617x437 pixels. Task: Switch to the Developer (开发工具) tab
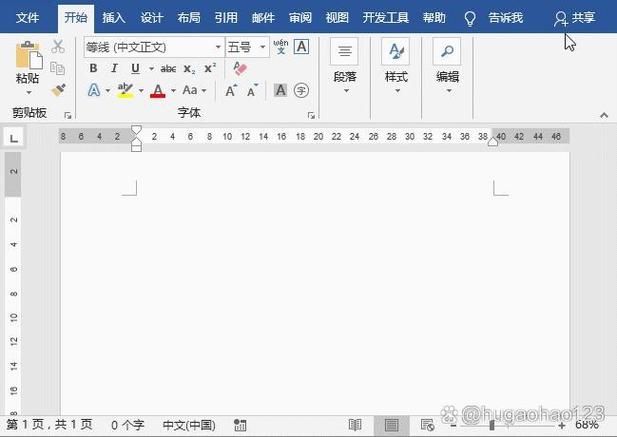point(386,18)
